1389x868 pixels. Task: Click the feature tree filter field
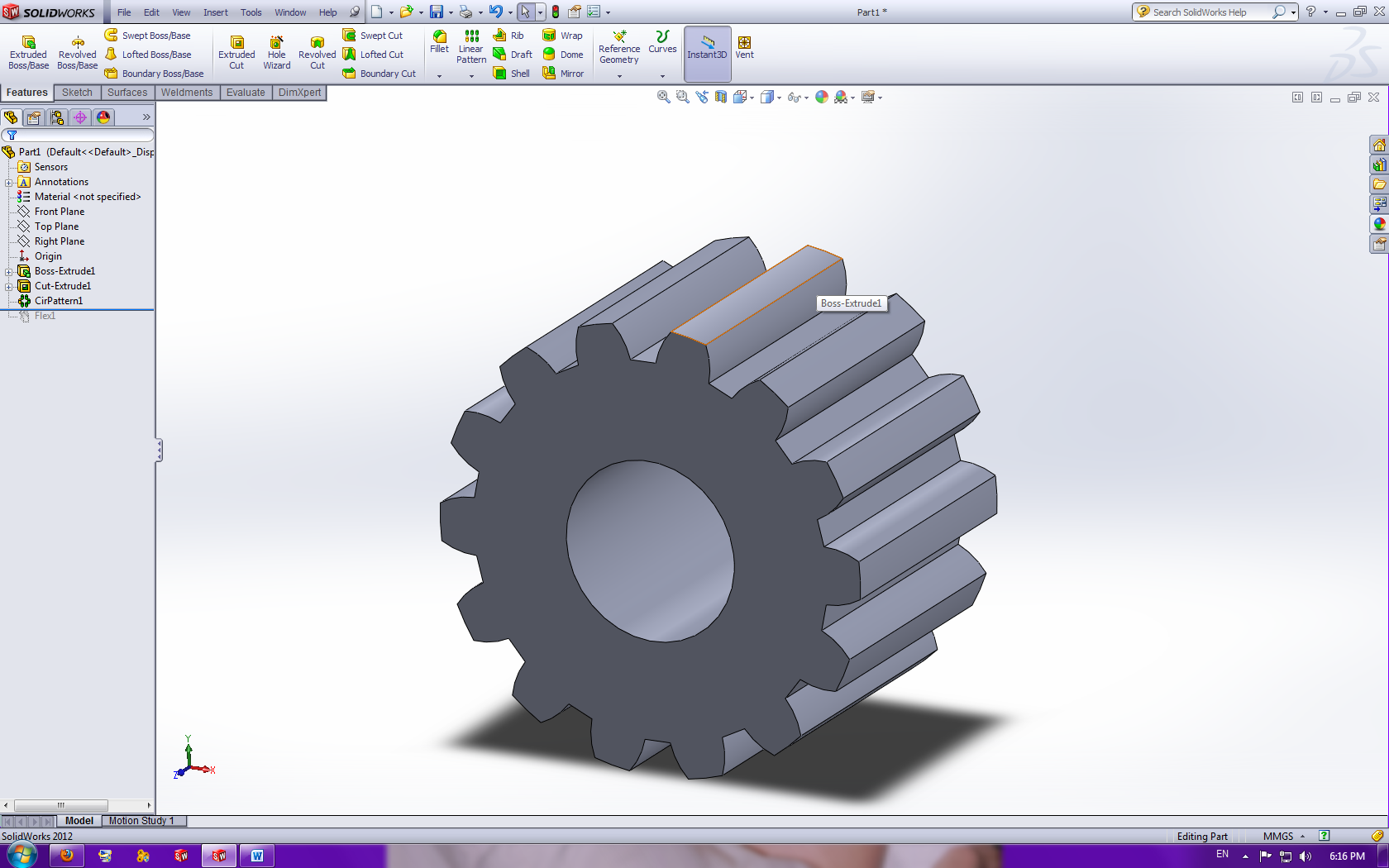78,135
